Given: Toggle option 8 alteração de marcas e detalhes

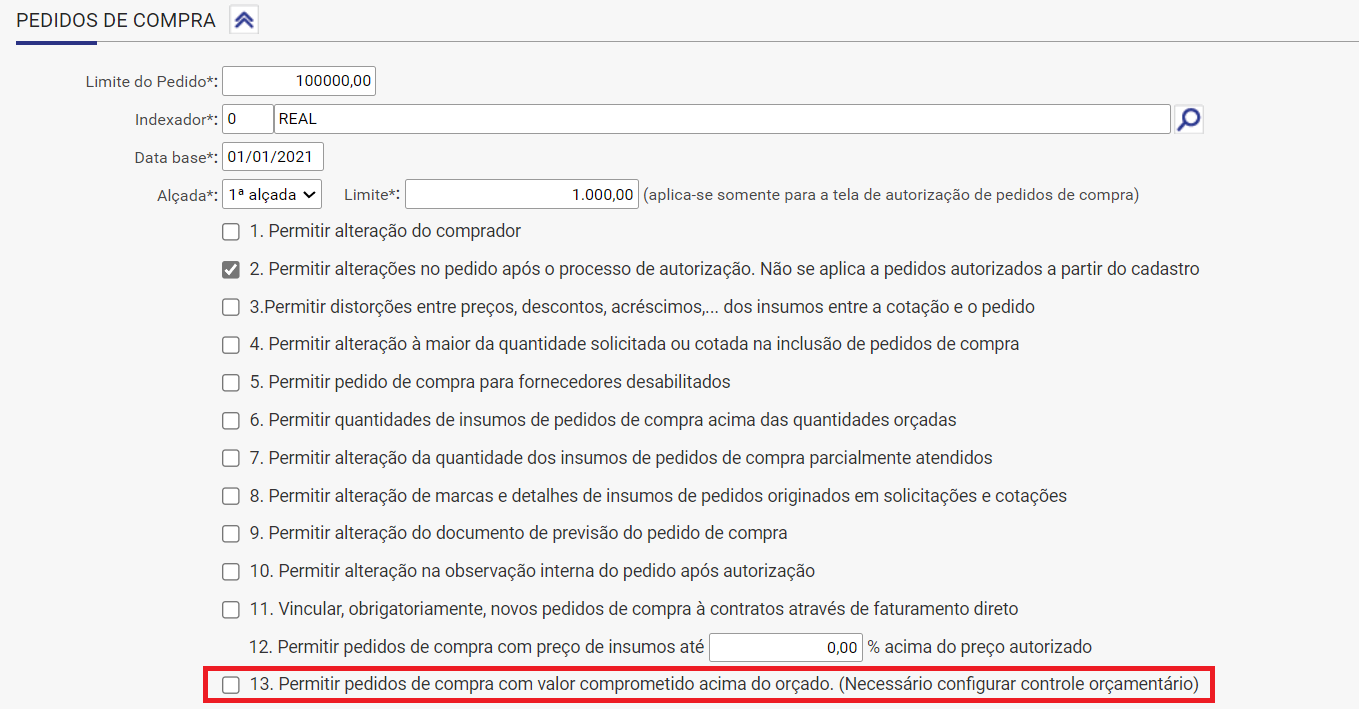Looking at the screenshot, I should point(231,496).
